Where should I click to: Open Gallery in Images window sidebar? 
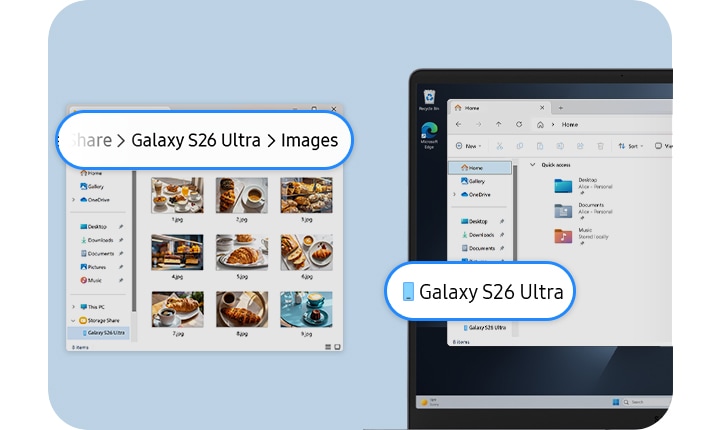pos(92,186)
